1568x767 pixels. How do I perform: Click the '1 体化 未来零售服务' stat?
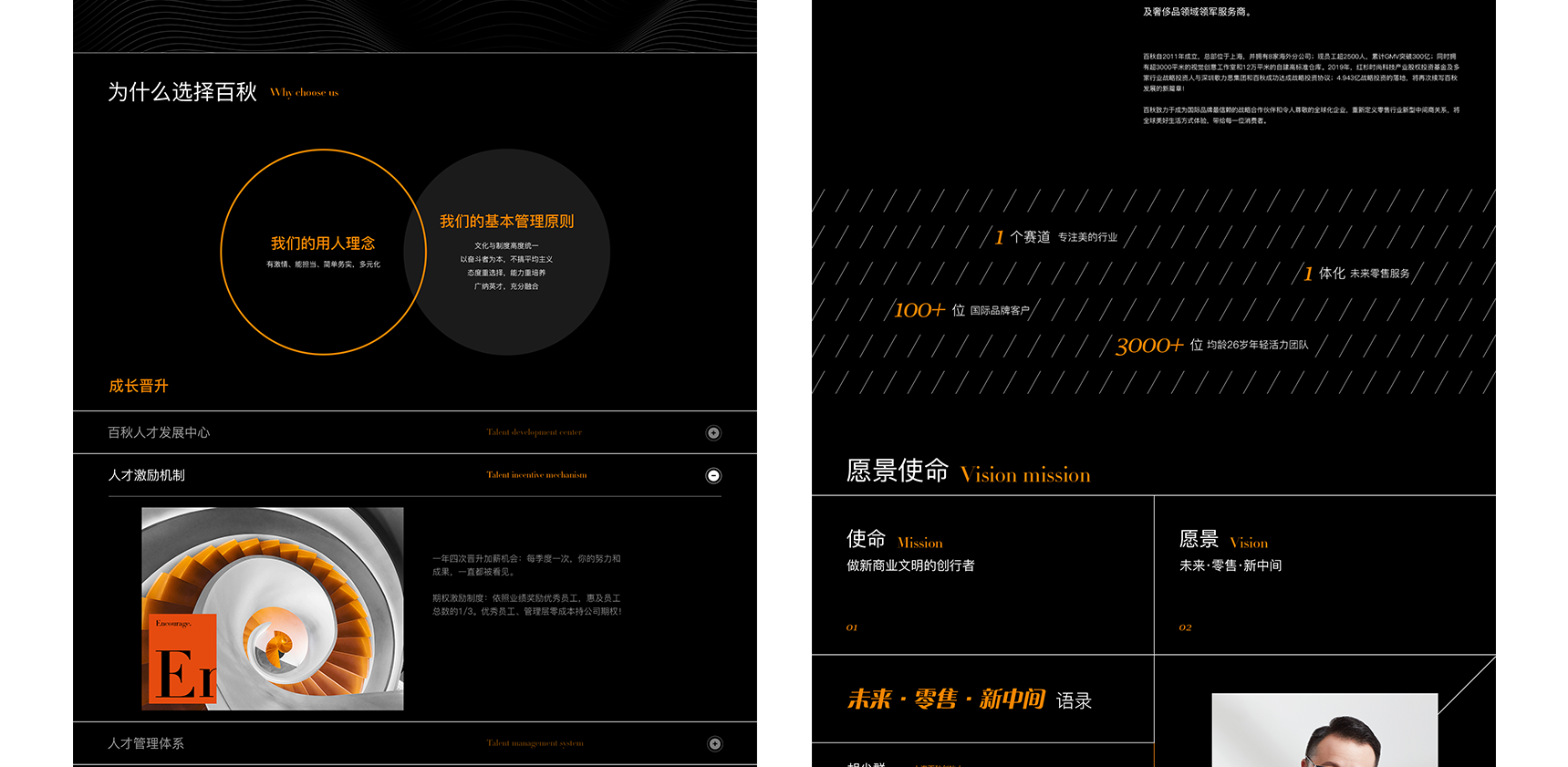1356,274
